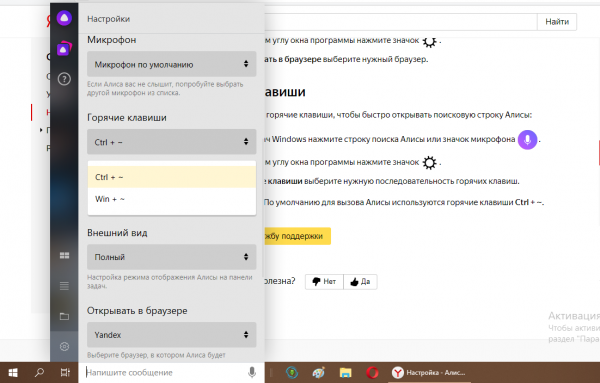Expand the Yandex browser dropdown

171,335
